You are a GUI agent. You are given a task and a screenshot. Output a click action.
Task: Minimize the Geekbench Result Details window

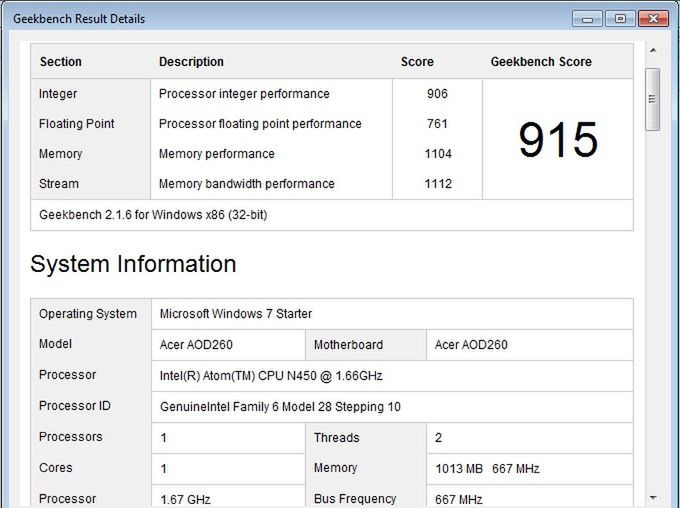(x=587, y=19)
